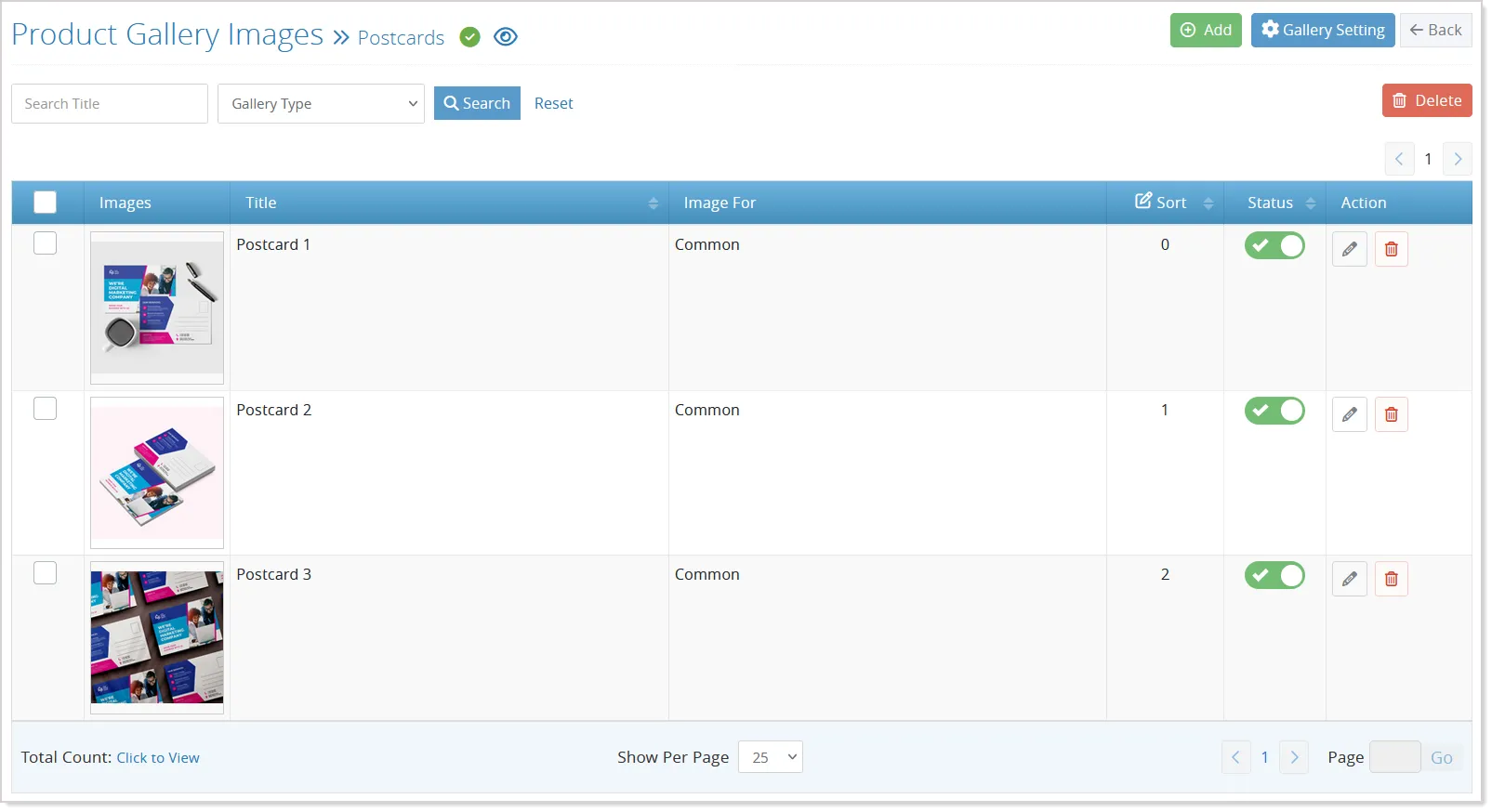1492x812 pixels.
Task: Click the Go button
Action: pos(1442,758)
